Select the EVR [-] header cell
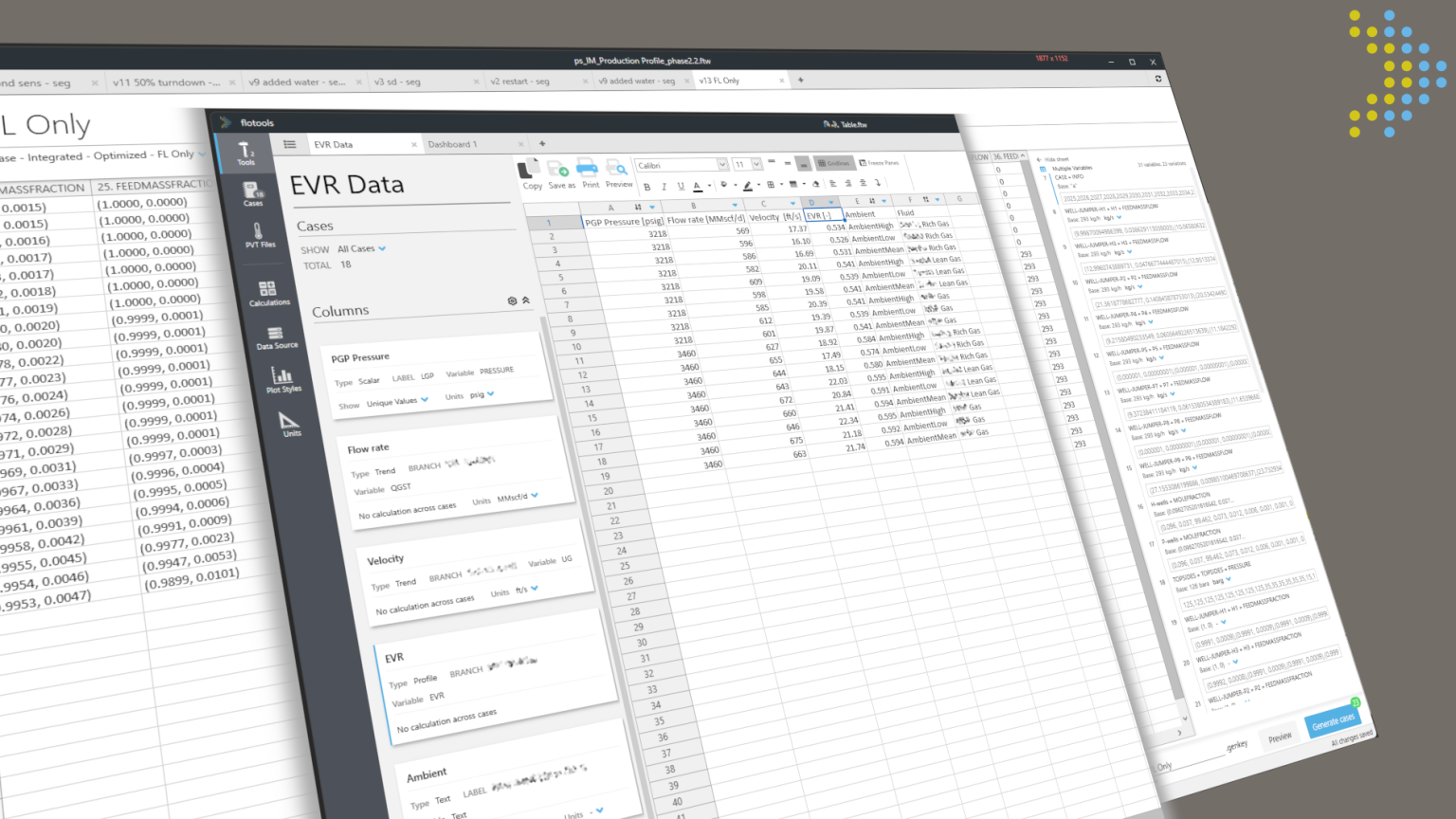Screen dimensions: 1456x819 click(821, 215)
